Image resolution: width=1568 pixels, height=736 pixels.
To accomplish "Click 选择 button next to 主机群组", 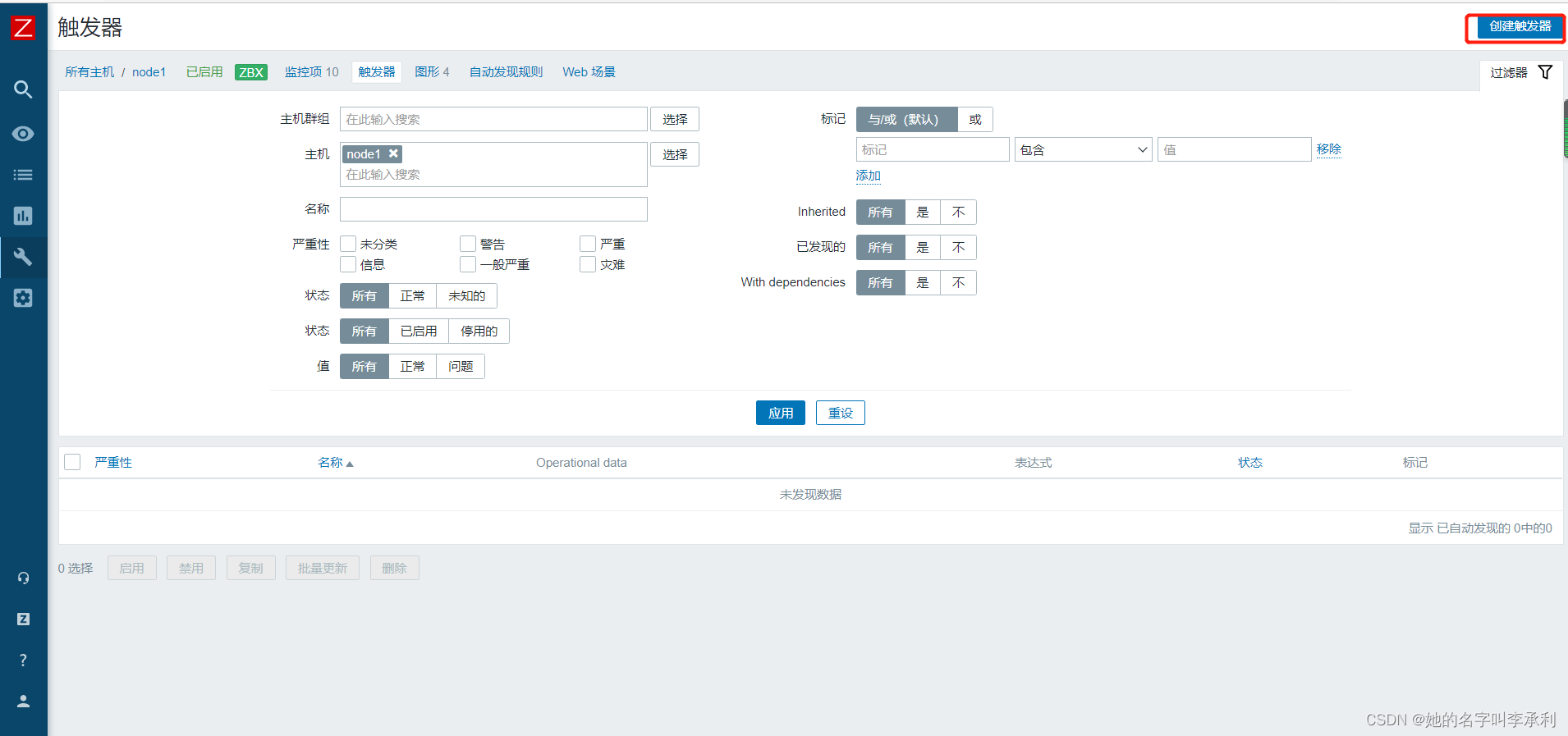I will tap(675, 119).
